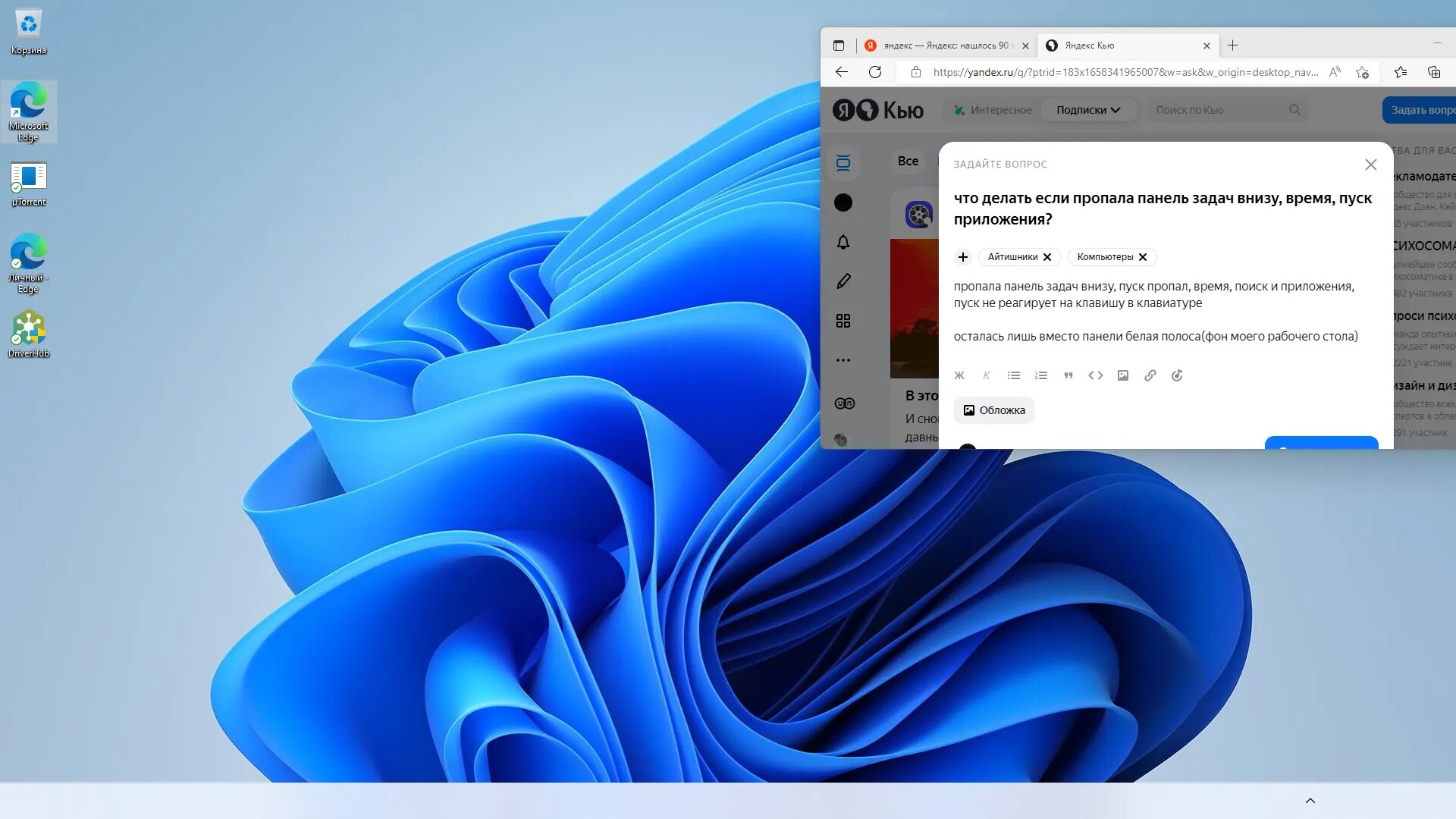The width and height of the screenshot is (1456, 819).
Task: Select the µTorrent desktop shortcut
Action: click(29, 184)
